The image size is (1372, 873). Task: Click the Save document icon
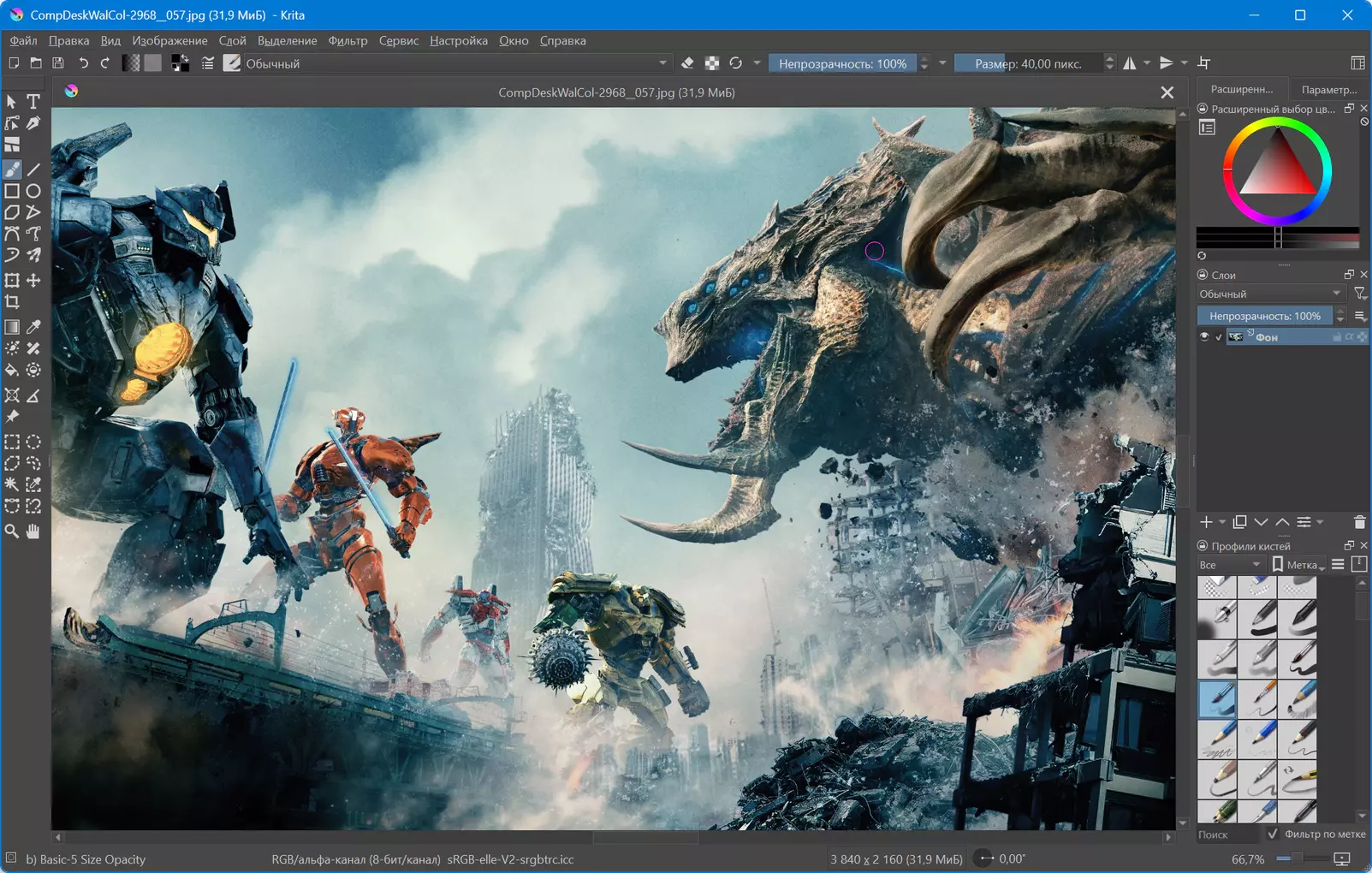click(x=58, y=63)
